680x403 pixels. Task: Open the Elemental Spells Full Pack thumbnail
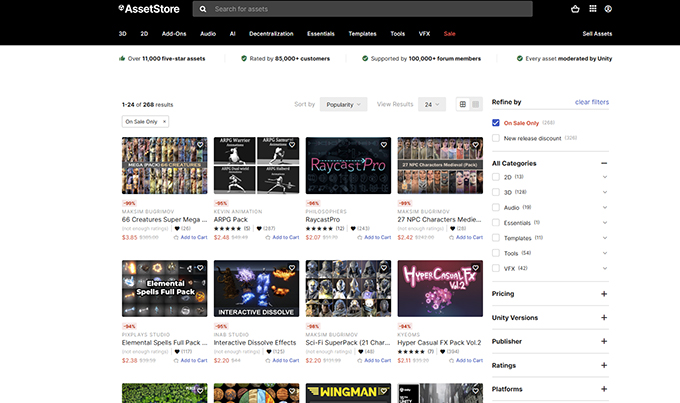point(164,288)
